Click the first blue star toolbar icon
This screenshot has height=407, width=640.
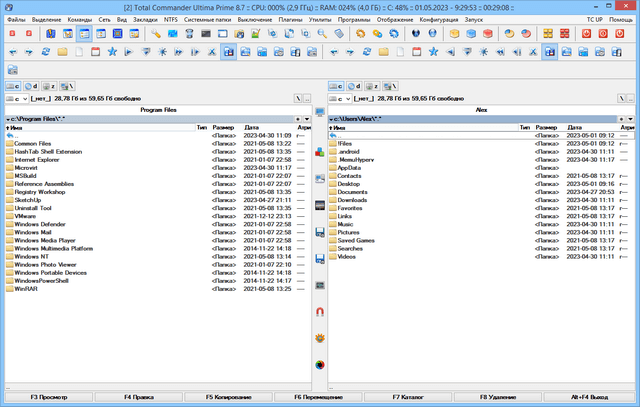coord(113,51)
